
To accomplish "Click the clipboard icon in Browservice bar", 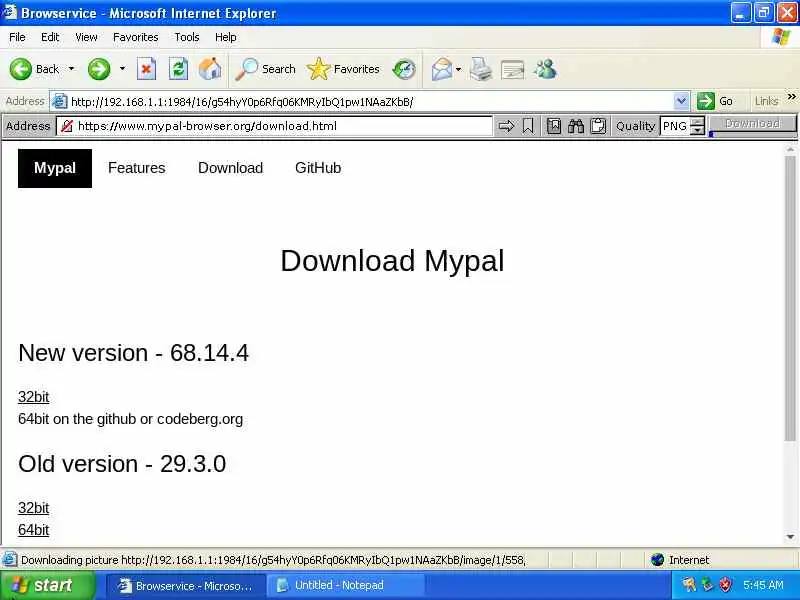I will (x=598, y=126).
